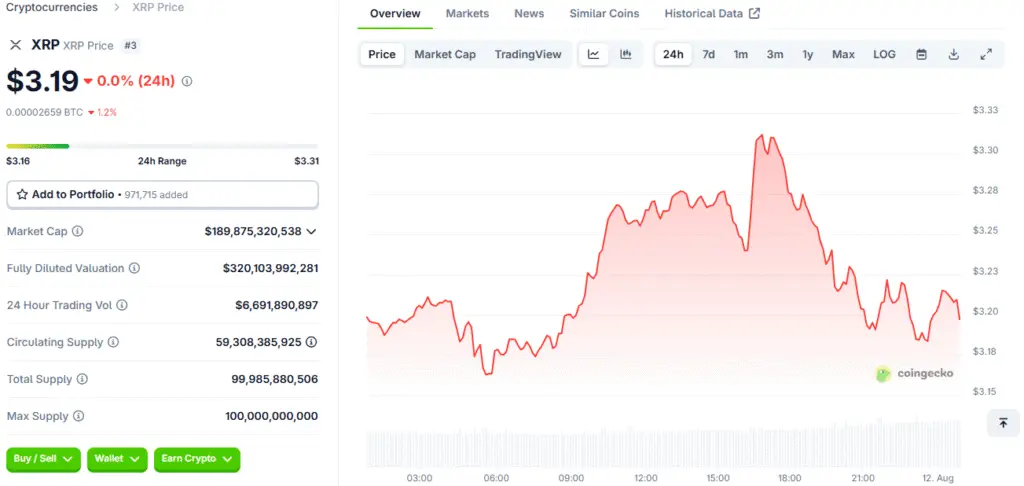
Task: Click the $3.16 range low label
Action: click(x=19, y=161)
